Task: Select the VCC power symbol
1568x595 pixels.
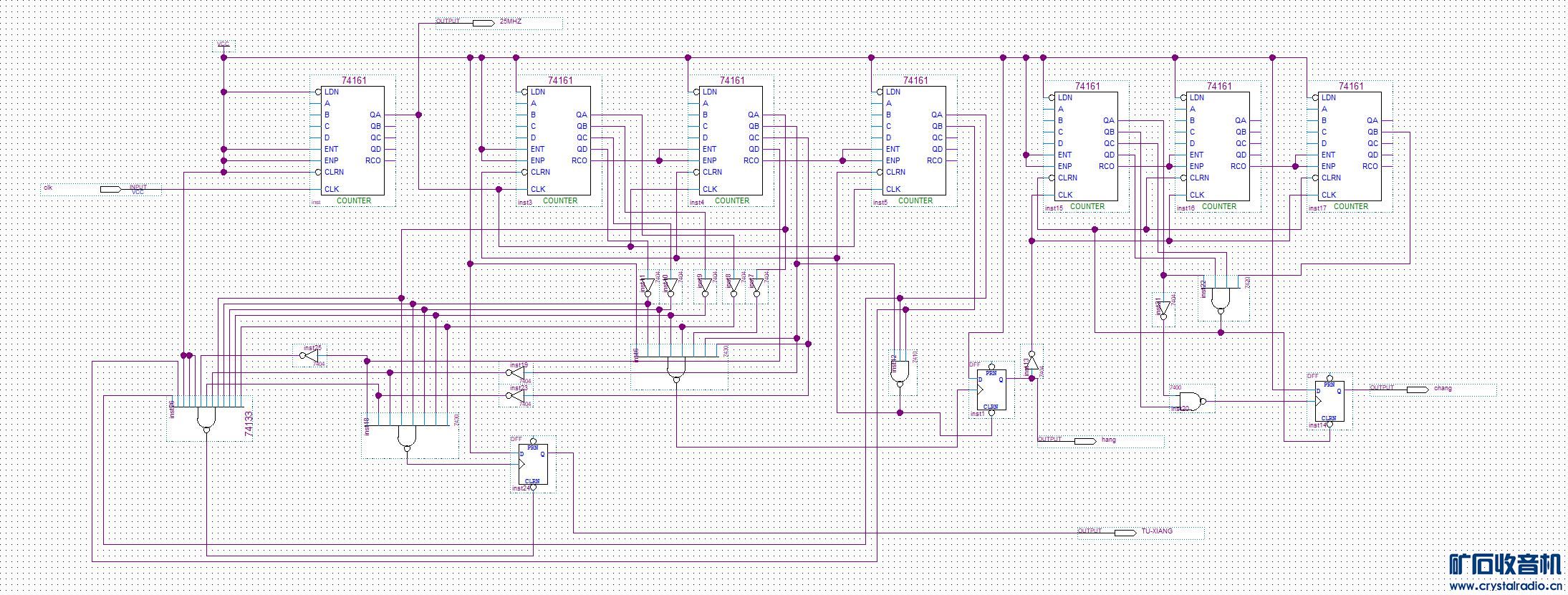Action: pyautogui.click(x=223, y=47)
